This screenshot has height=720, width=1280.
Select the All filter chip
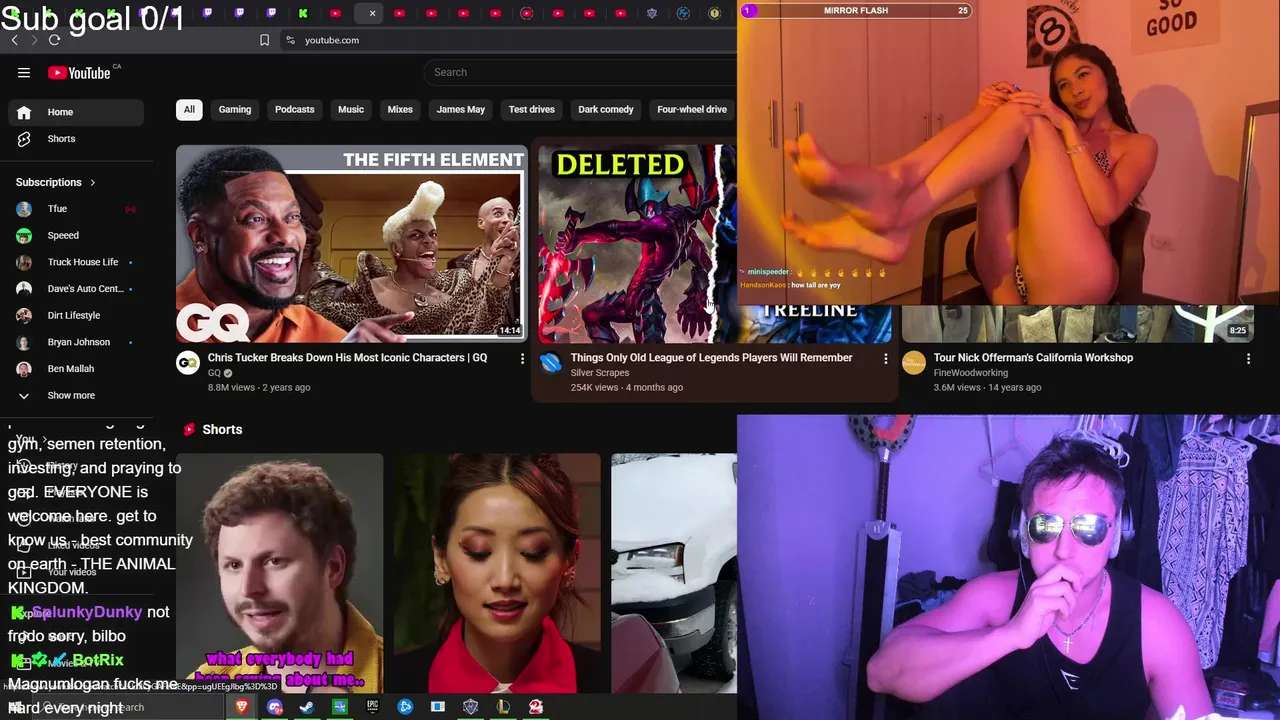pos(189,109)
